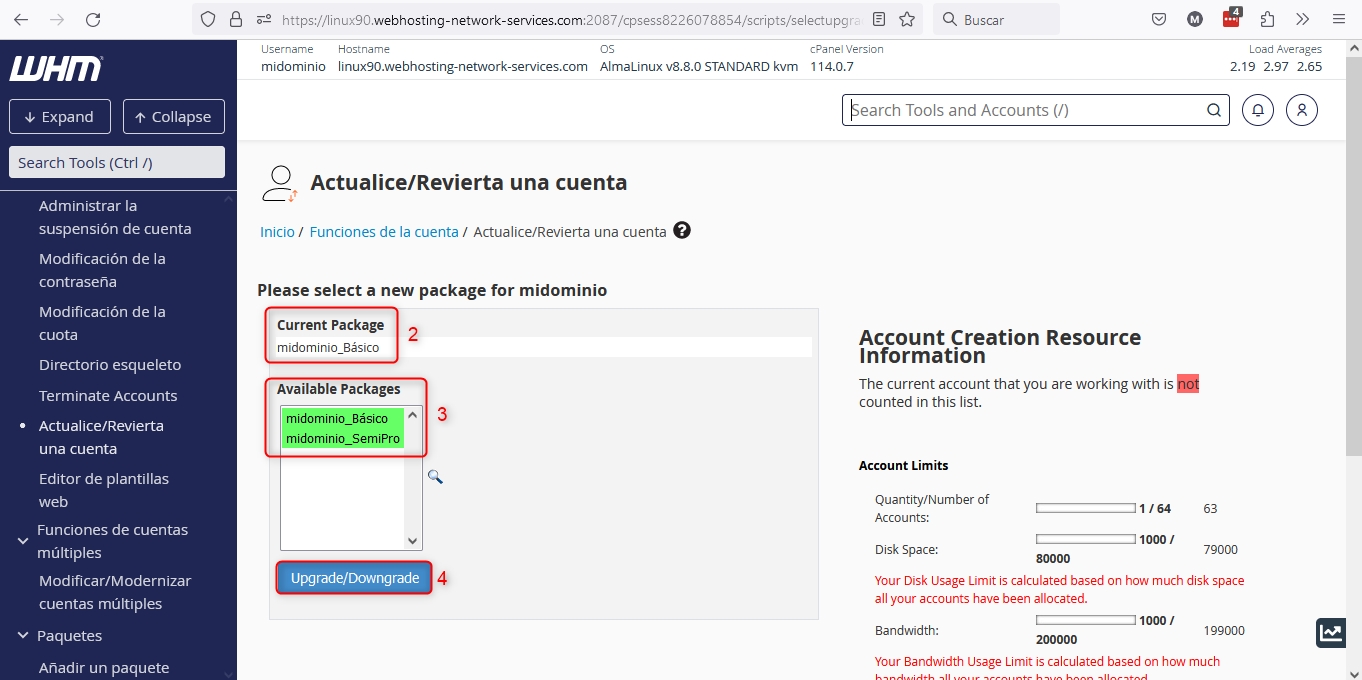The width and height of the screenshot is (1362, 680).
Task: Expand all sidebar menu sections
Action: click(58, 117)
